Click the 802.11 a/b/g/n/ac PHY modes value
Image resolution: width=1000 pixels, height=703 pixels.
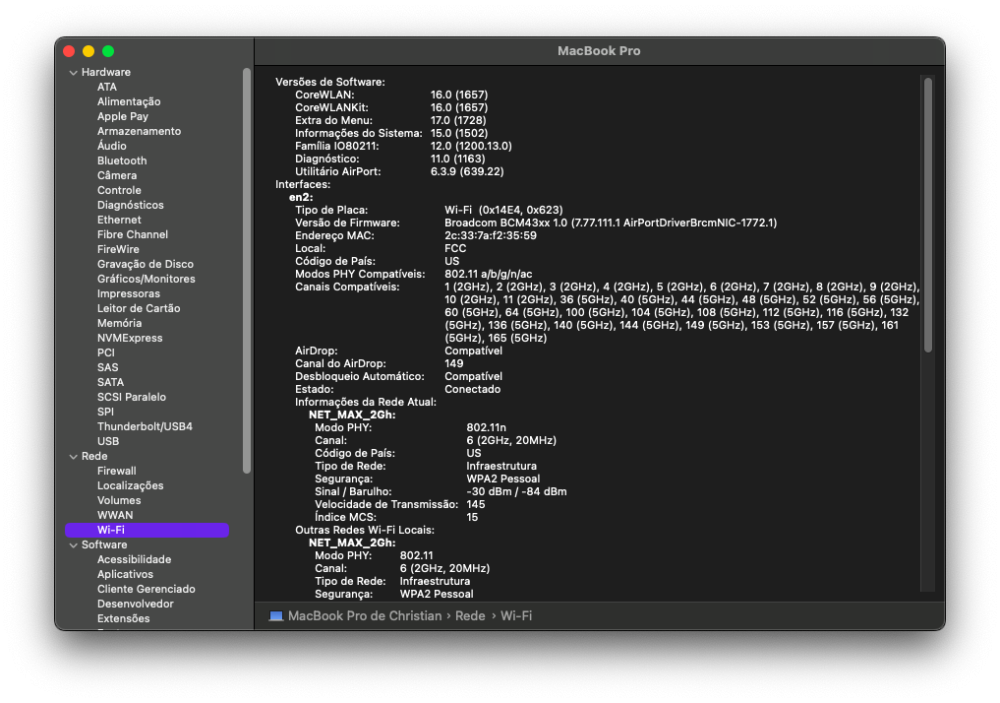(x=489, y=274)
